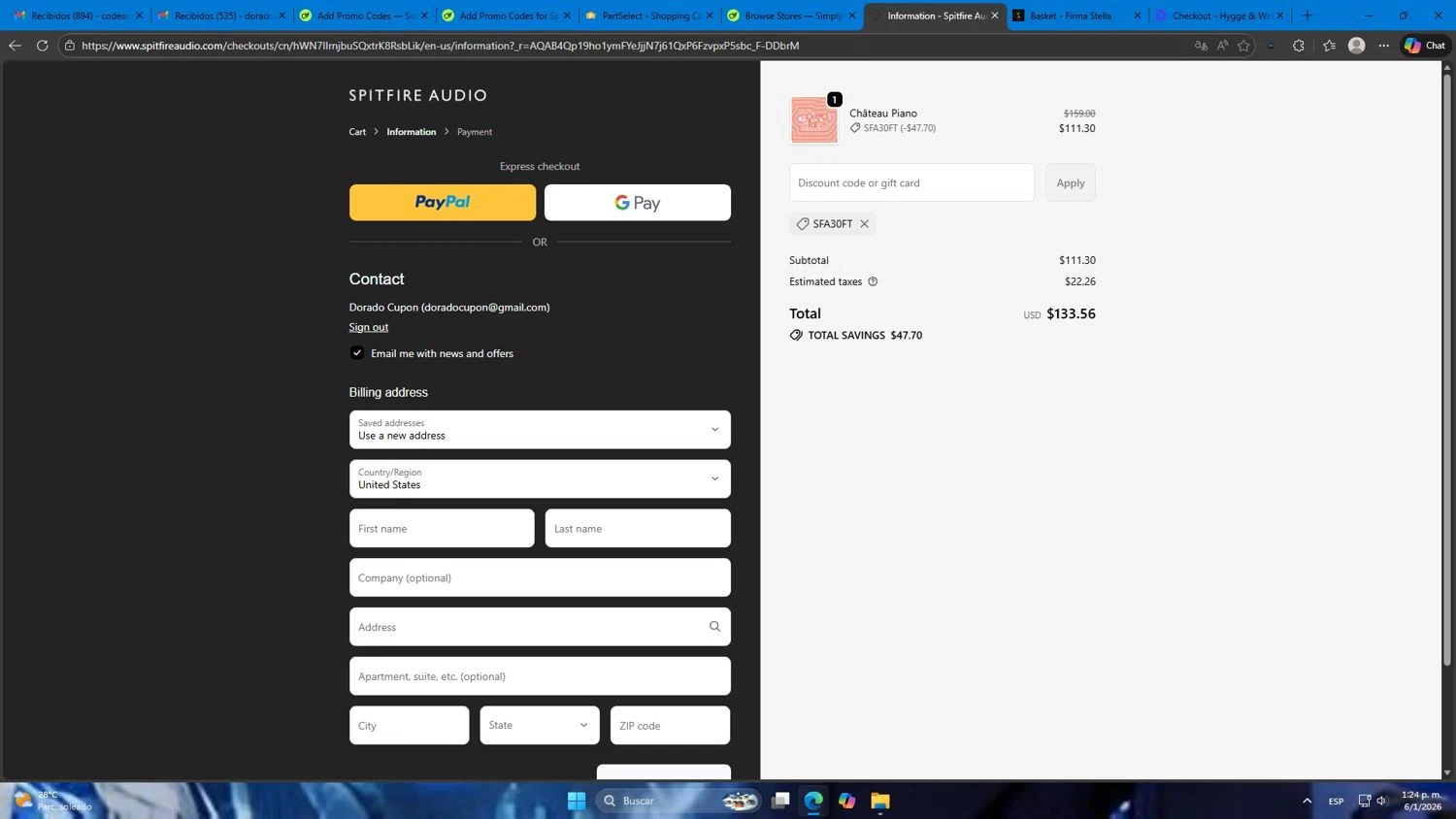Open the read aloud icon in address bar
Image resolution: width=1456 pixels, height=819 pixels.
click(1222, 46)
